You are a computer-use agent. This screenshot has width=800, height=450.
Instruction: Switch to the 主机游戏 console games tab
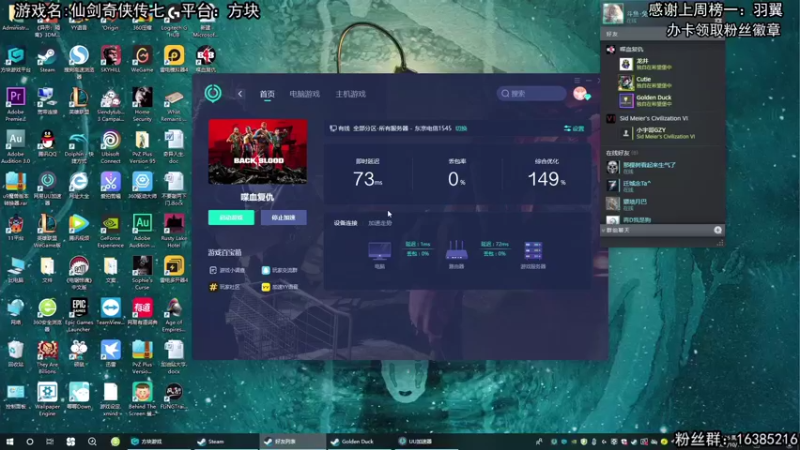pyautogui.click(x=351, y=94)
